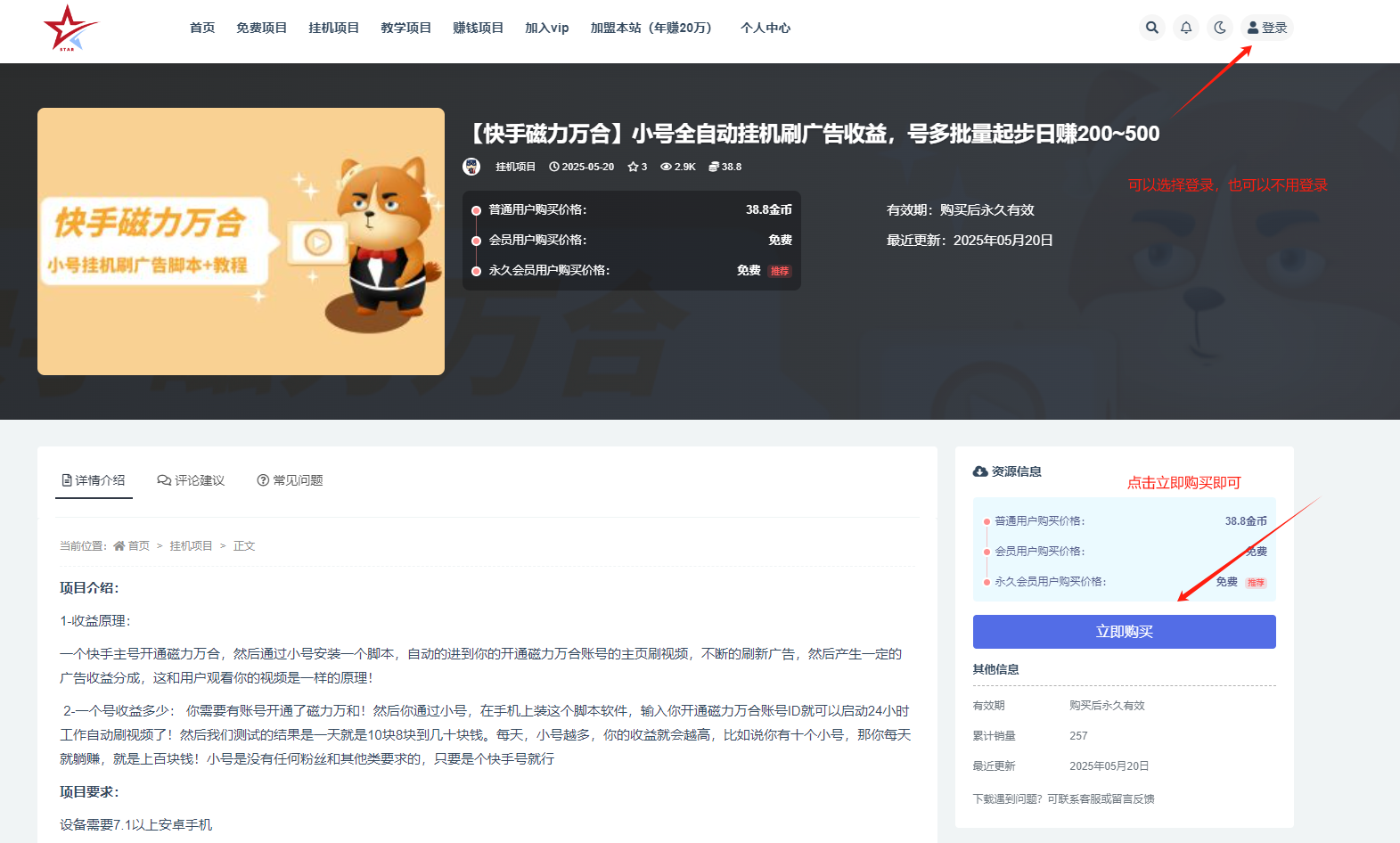Click 38.8金币 price in banner

(769, 209)
